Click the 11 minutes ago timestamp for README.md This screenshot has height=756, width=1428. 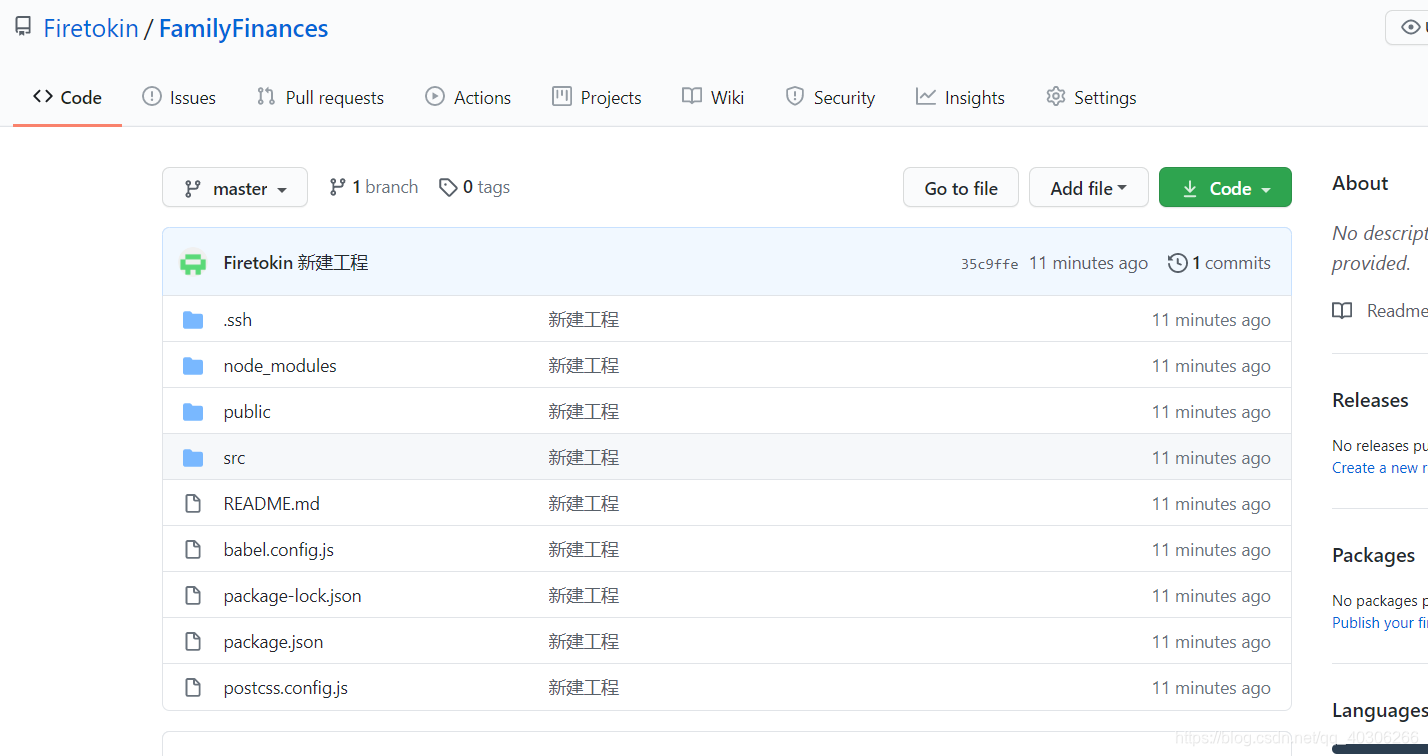coord(1211,504)
